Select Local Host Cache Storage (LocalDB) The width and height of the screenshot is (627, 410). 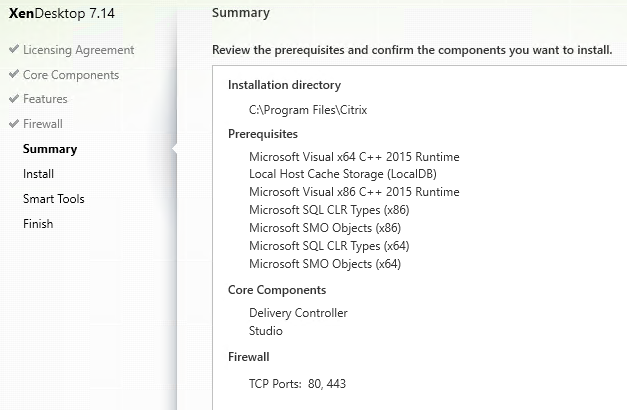tap(343, 174)
